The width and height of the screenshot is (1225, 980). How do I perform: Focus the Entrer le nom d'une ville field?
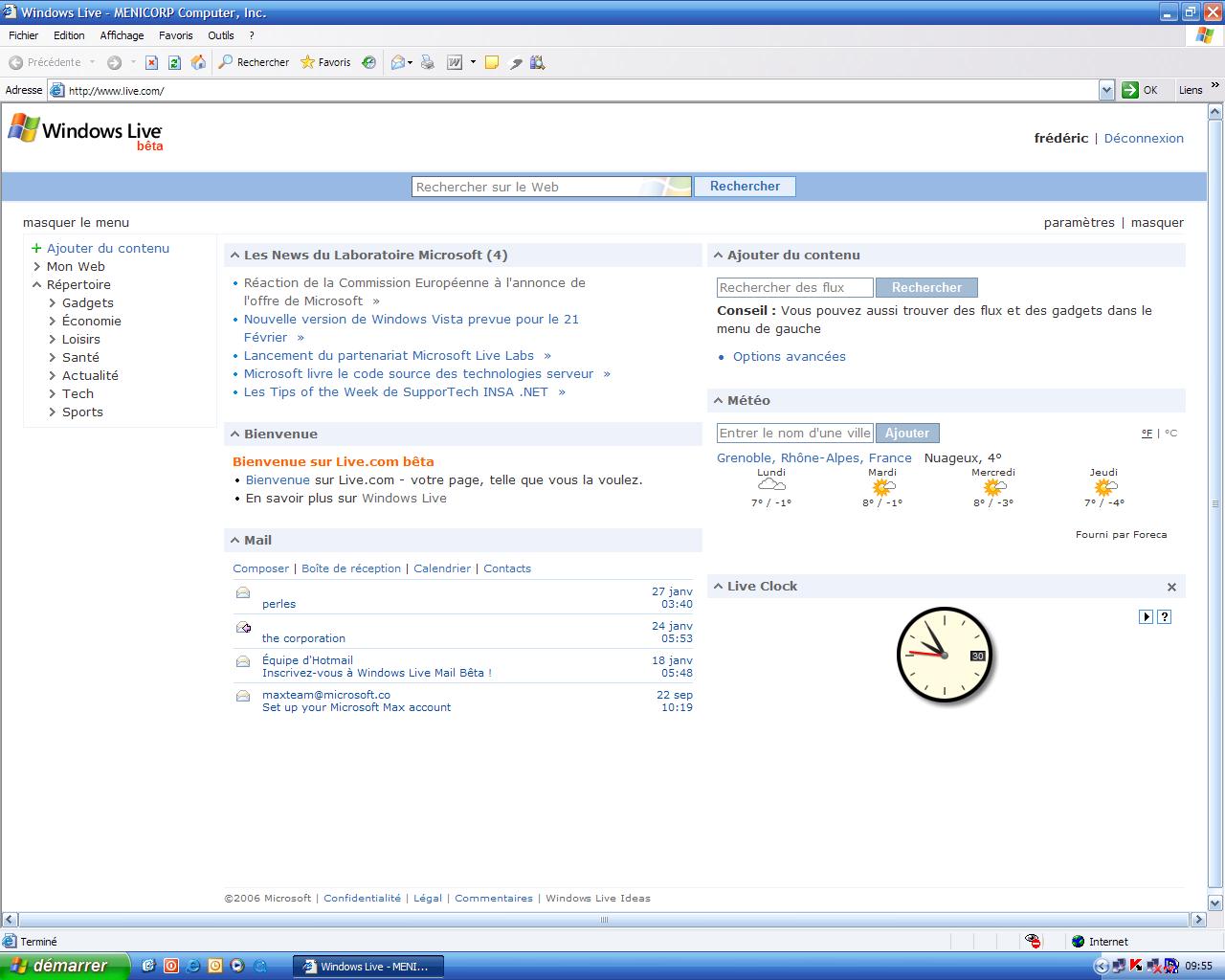point(794,434)
